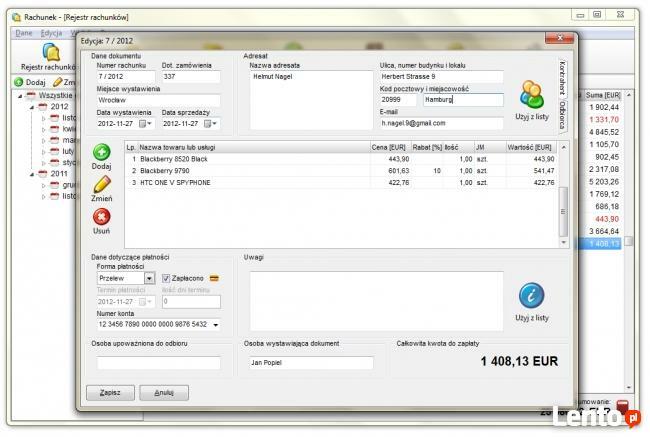This screenshot has height=437, width=650.
Task: Click the Anuluj button
Action: [163, 392]
